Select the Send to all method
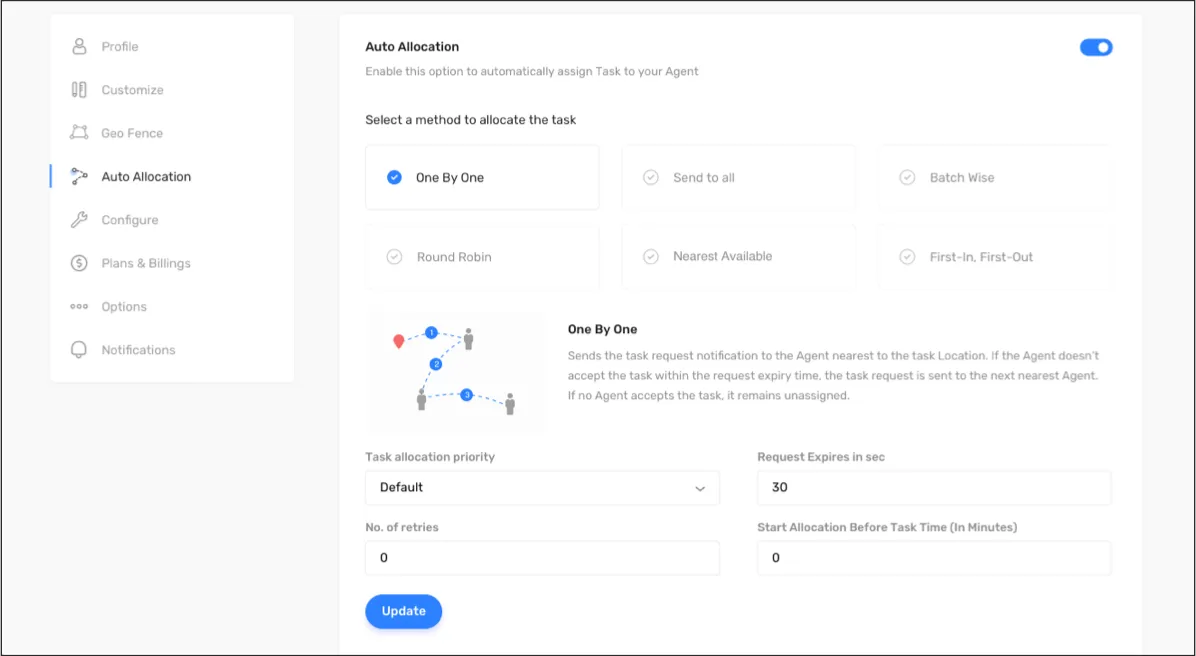The width and height of the screenshot is (1196, 656). (x=738, y=178)
